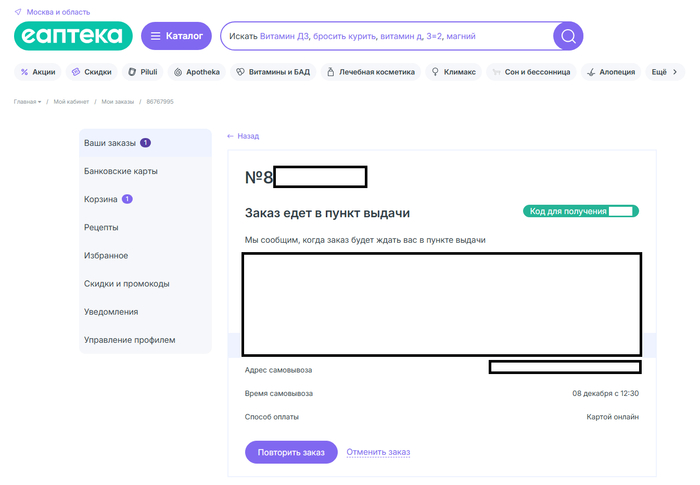This screenshot has width=700, height=485.
Task: Focus the search input field
Action: [x=385, y=37]
